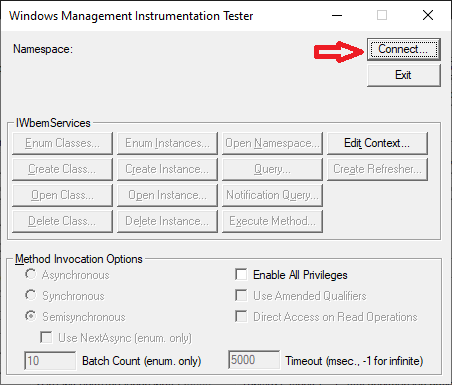Click Open Class... button
The height and width of the screenshot is (385, 452).
(x=62, y=195)
